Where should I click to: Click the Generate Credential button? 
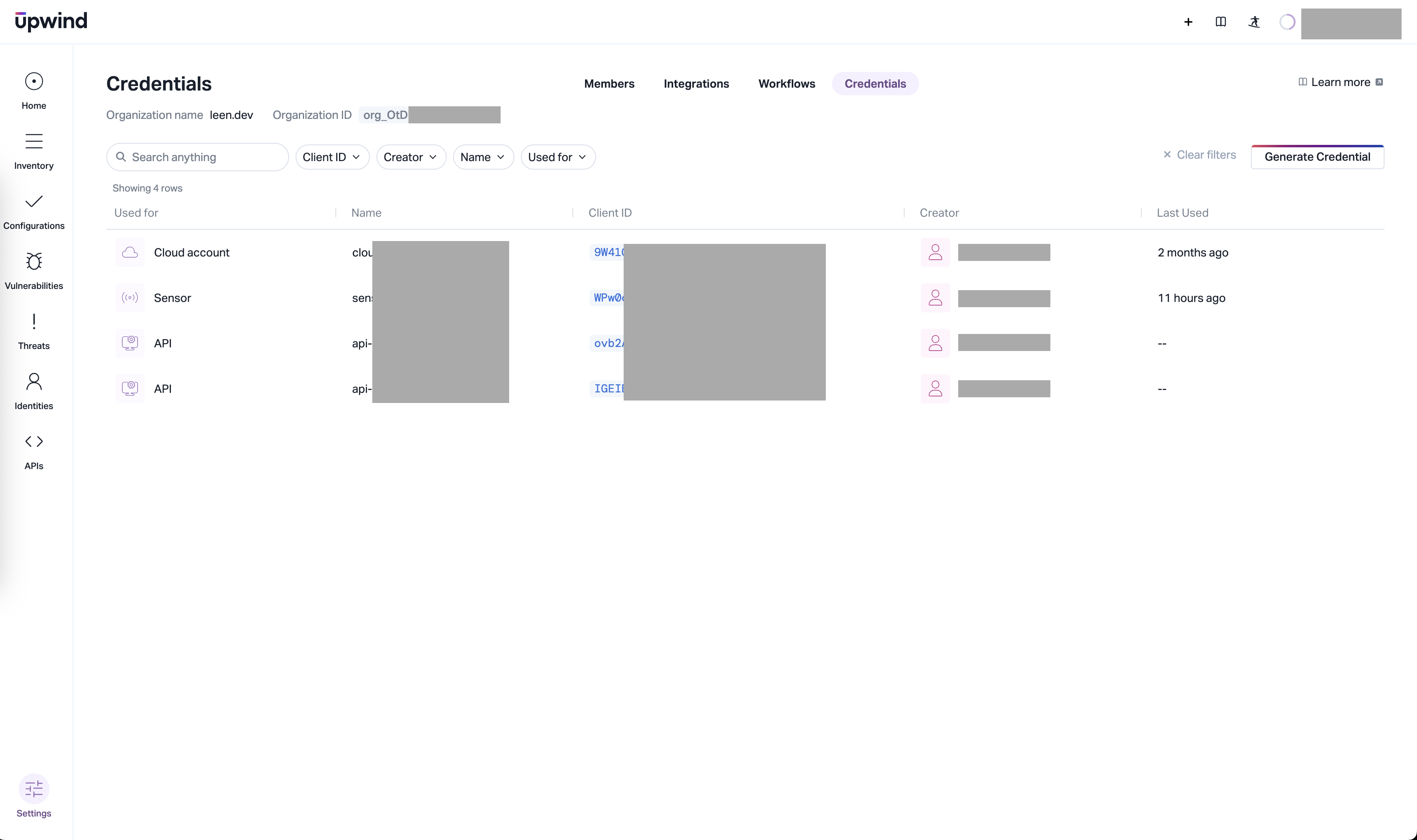coord(1317,157)
